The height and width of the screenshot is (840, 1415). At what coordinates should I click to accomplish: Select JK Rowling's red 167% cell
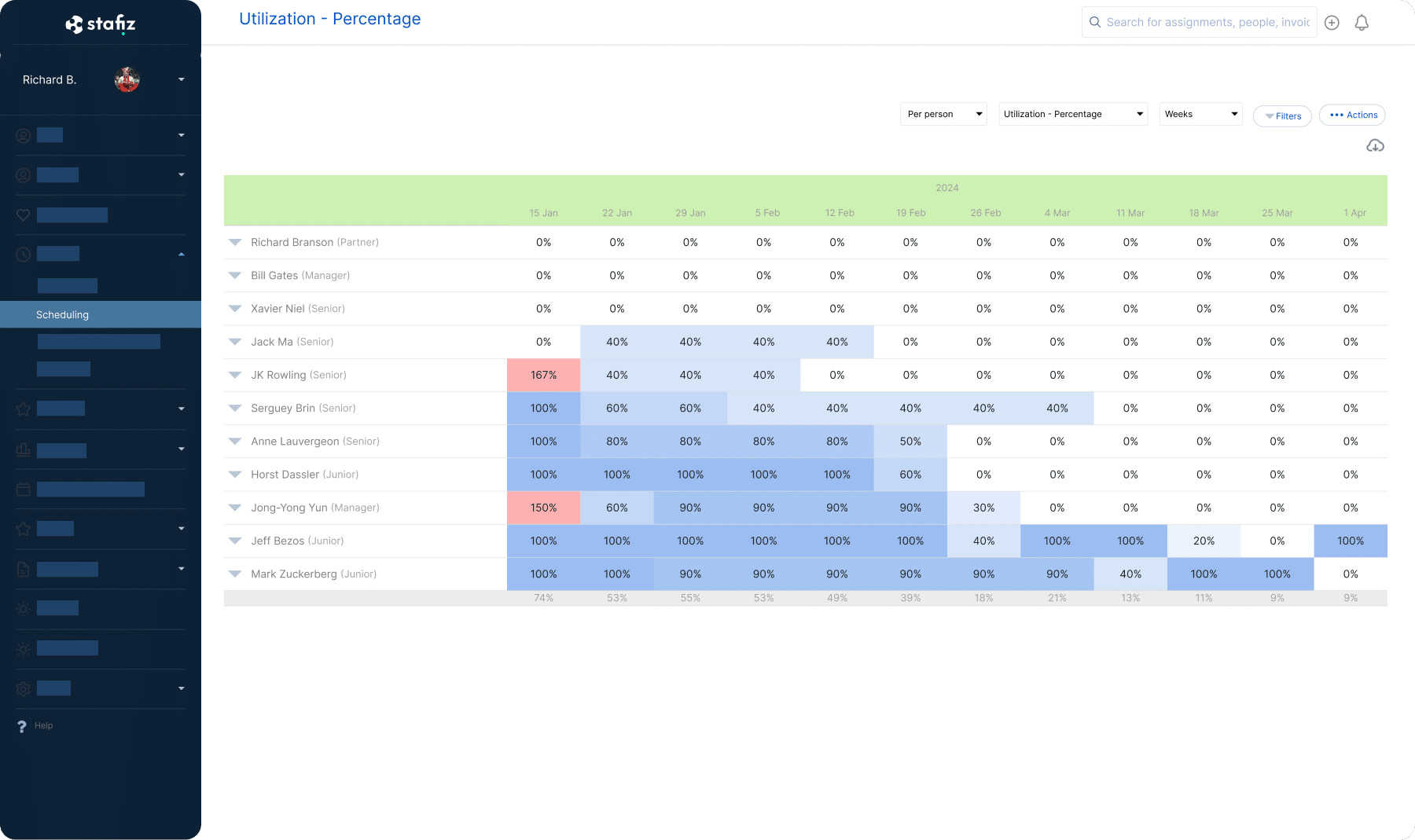coord(543,375)
